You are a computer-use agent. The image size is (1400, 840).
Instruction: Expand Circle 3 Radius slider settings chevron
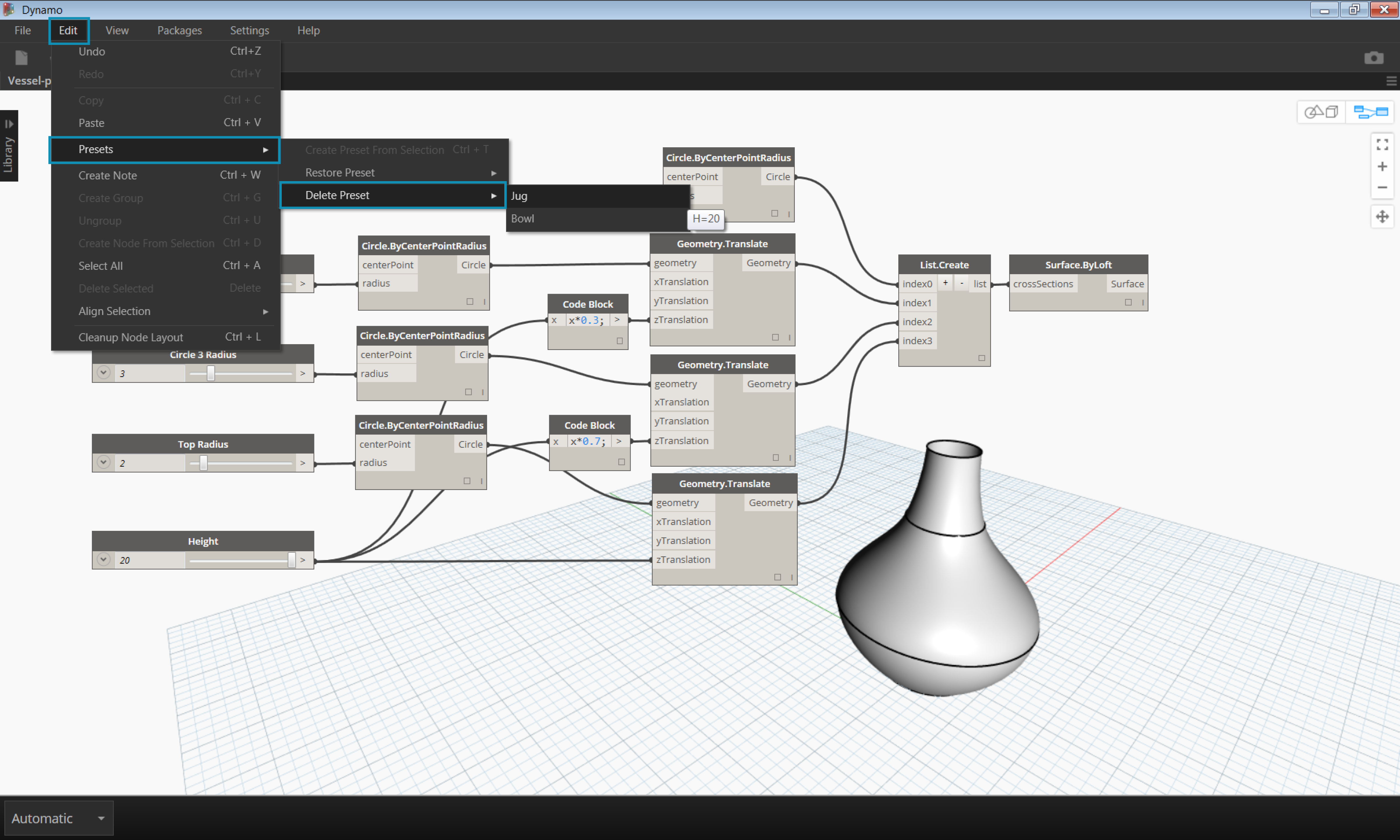[x=104, y=373]
